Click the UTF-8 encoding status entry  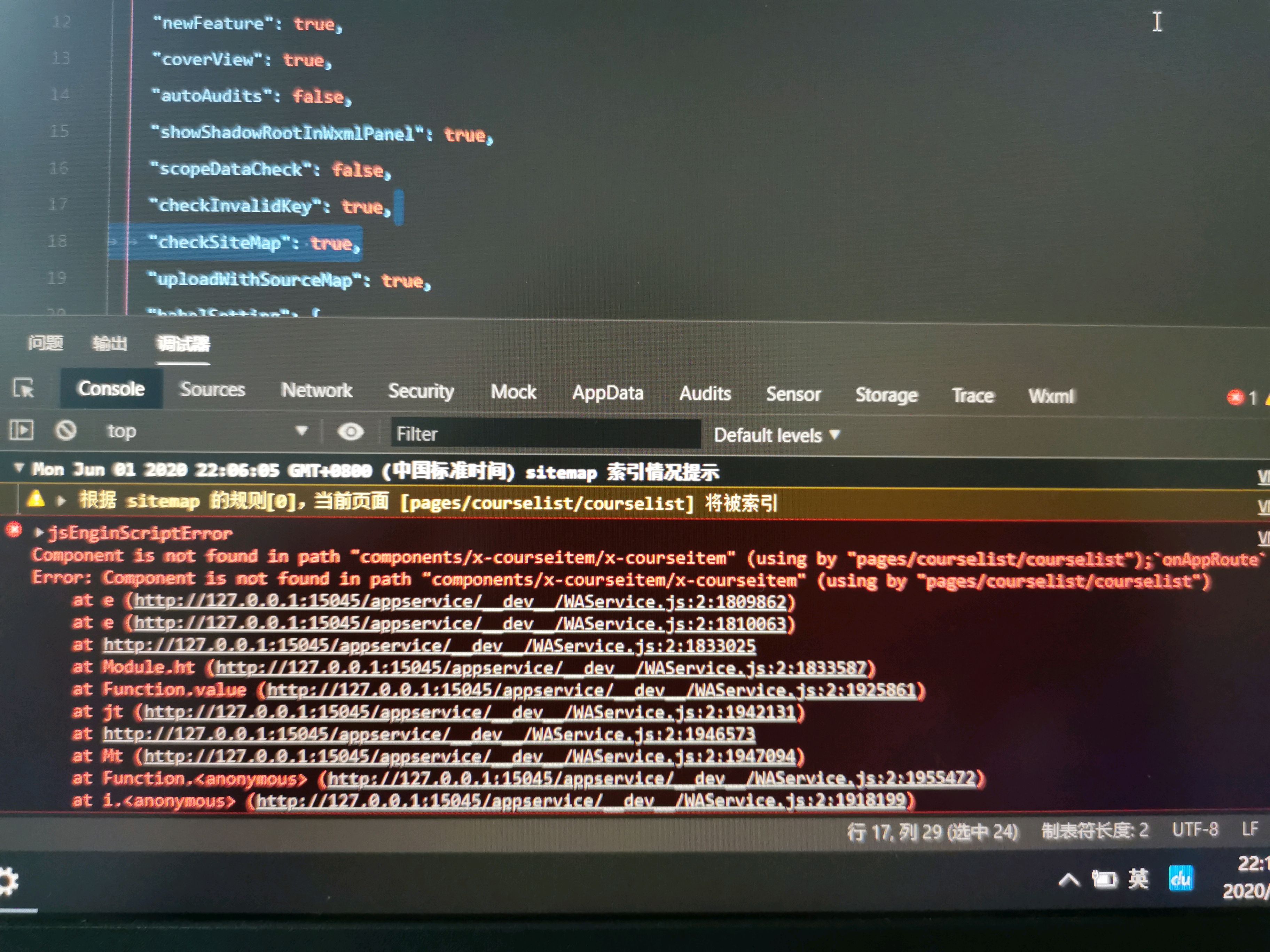pyautogui.click(x=1195, y=829)
